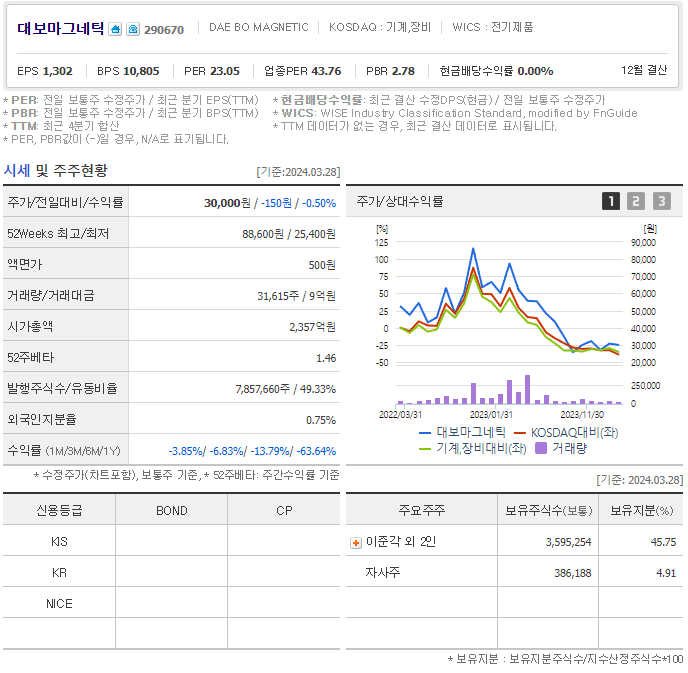Click the tallest purple volume bar in chart
Image resolution: width=688 pixels, height=673 pixels.
click(527, 390)
